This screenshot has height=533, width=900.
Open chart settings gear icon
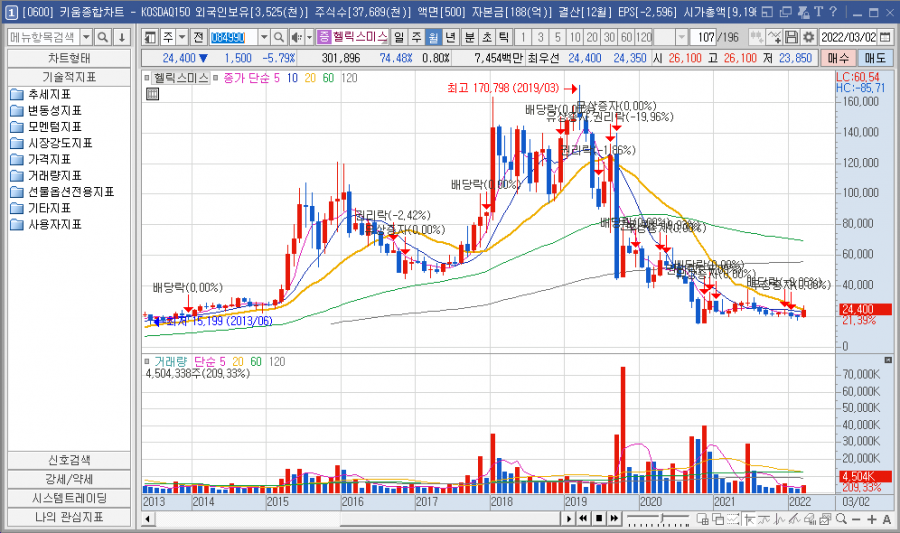808,37
